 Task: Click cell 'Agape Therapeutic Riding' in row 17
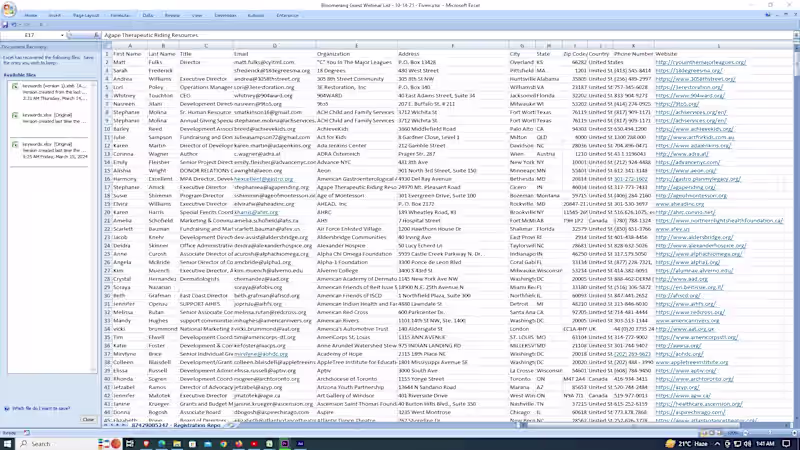click(356, 187)
